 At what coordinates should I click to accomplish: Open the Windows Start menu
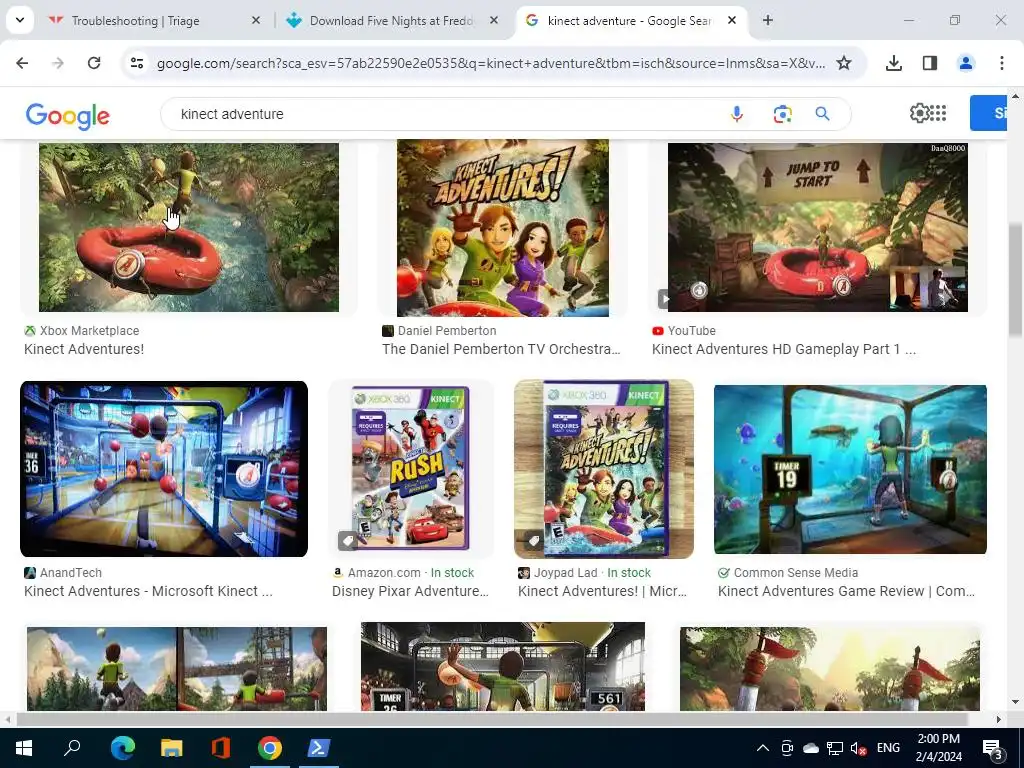click(x=24, y=748)
